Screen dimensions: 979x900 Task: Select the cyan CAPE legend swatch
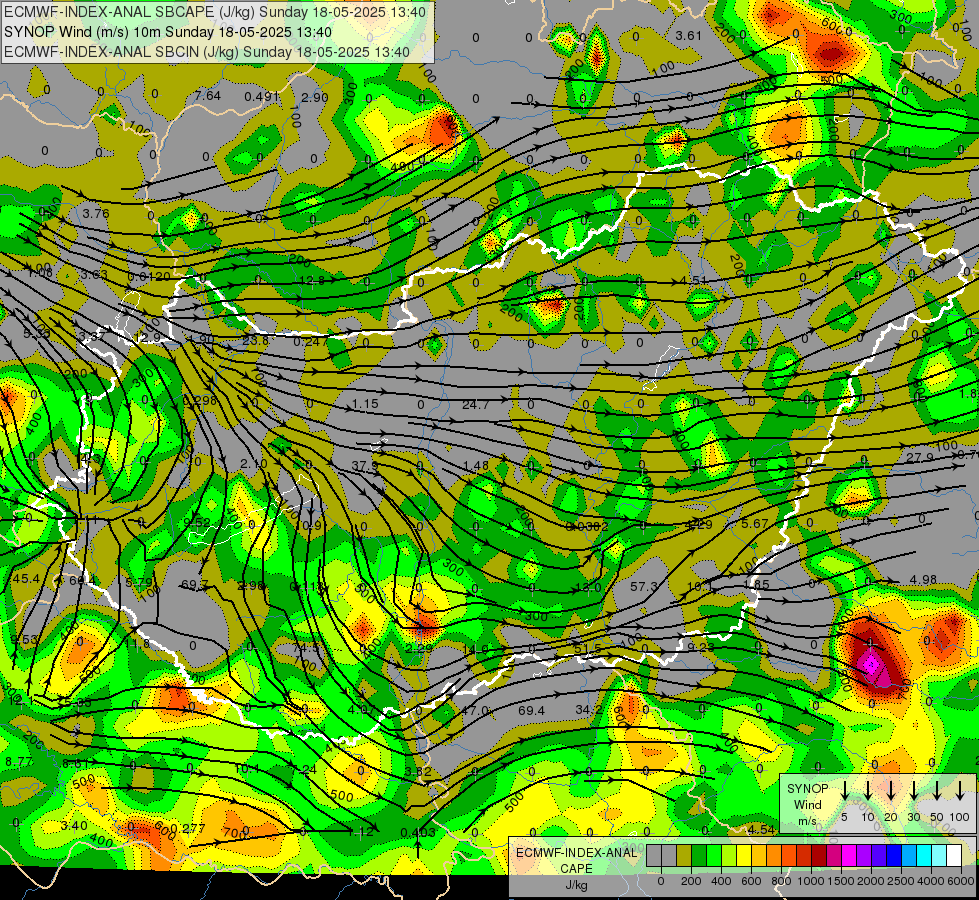[x=923, y=856]
